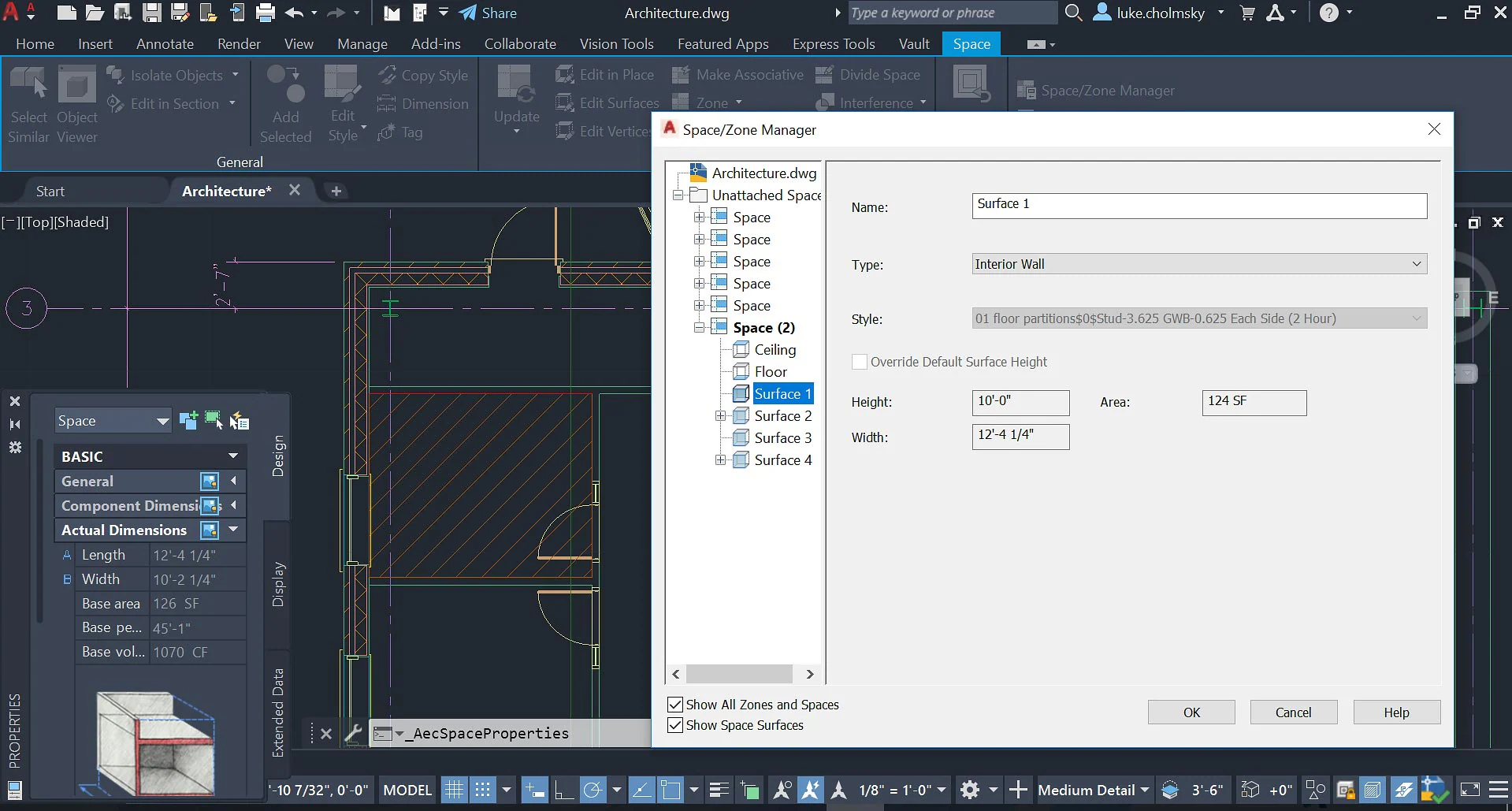Open the Type dropdown showing Interior Wall
The height and width of the screenshot is (811, 1512).
pyautogui.click(x=1198, y=264)
